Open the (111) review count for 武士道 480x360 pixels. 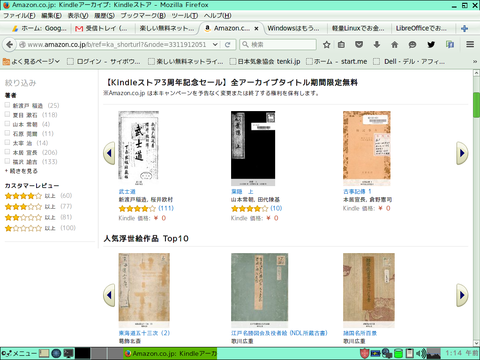(166, 208)
